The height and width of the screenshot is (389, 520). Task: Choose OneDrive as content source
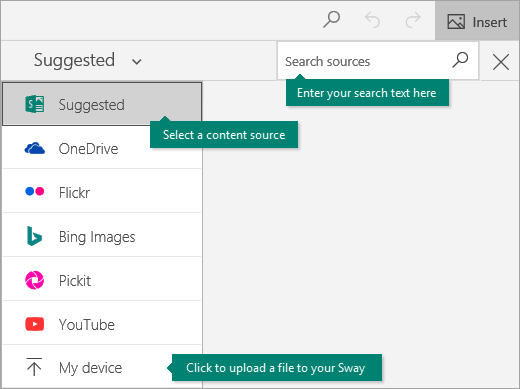(x=102, y=148)
